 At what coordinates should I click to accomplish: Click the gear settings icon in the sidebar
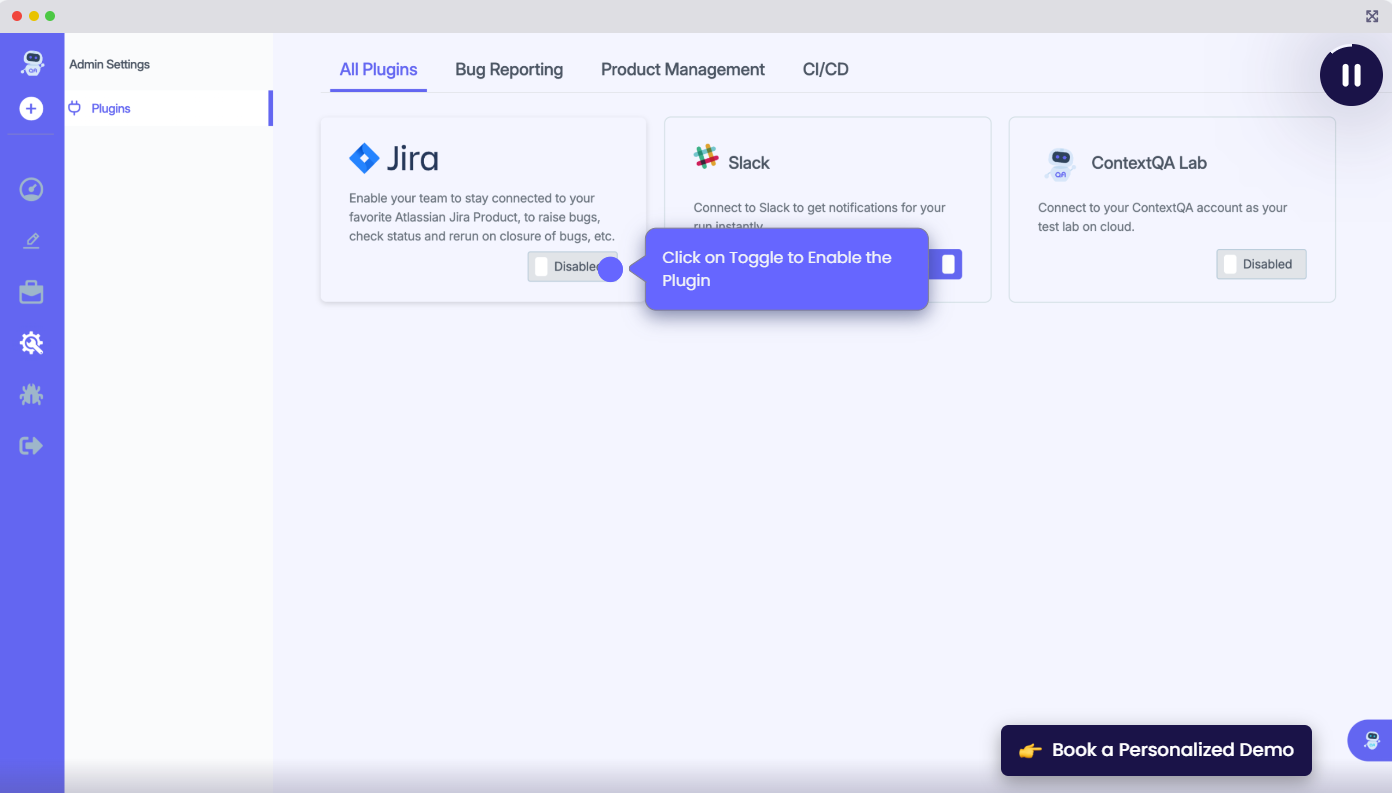[x=32, y=343]
